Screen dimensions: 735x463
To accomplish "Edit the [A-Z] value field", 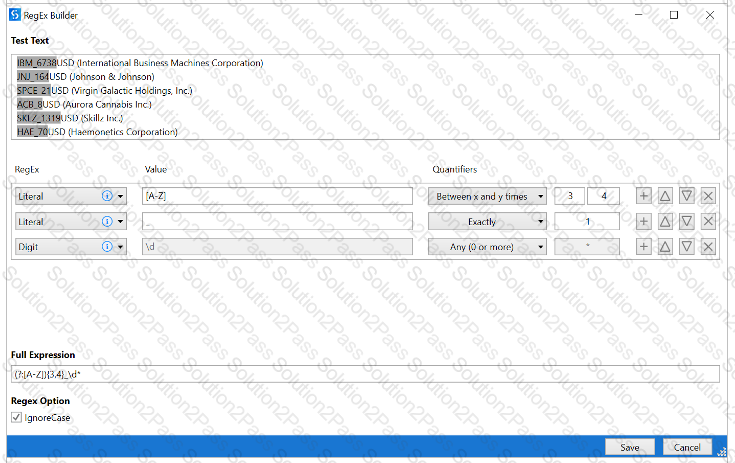I will tap(277, 196).
